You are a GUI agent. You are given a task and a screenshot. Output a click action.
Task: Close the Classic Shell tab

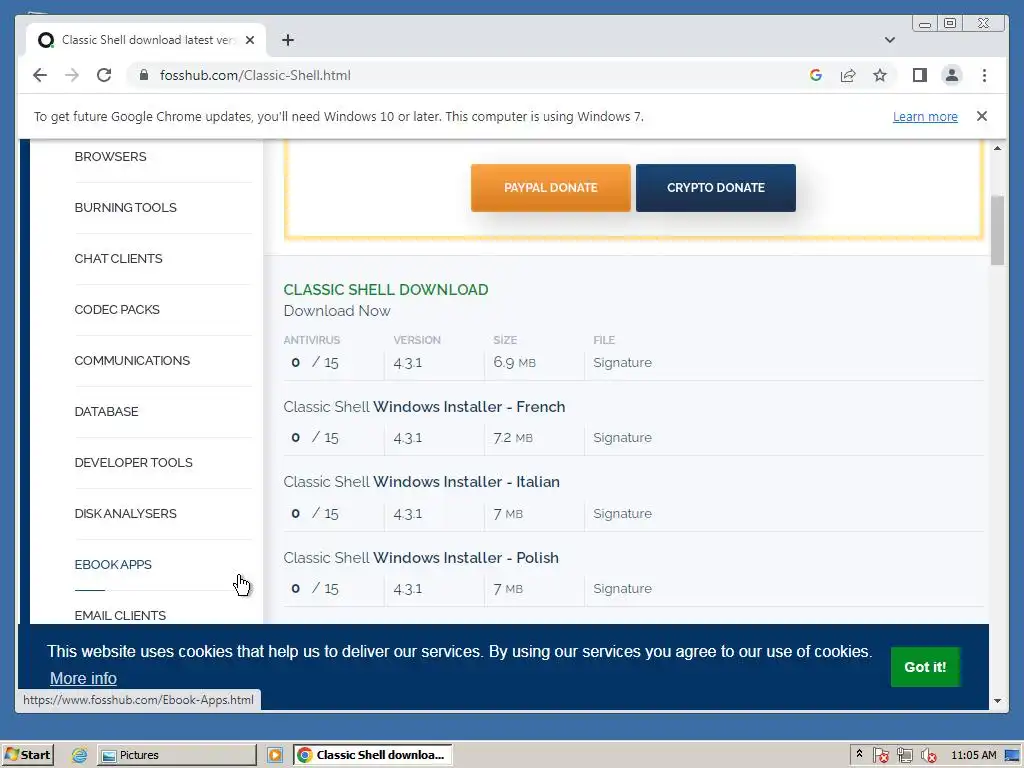click(249, 40)
